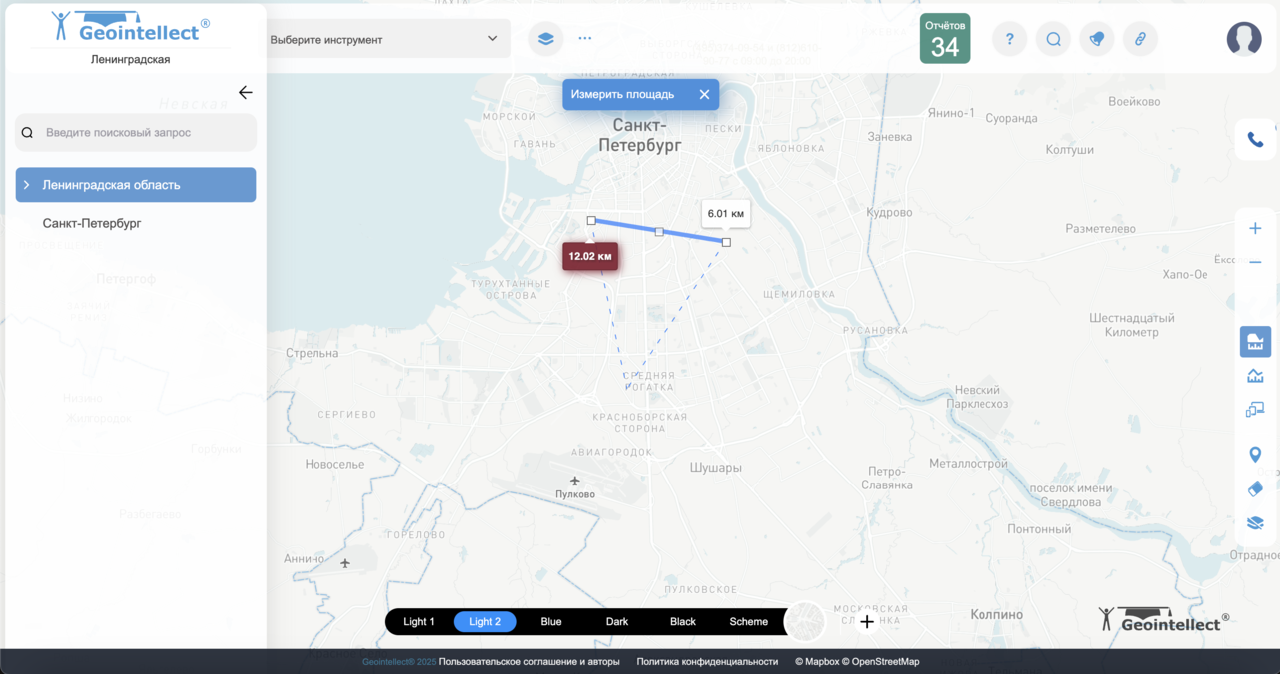Select the ruler measure tool icon
This screenshot has width=1280, height=674.
point(1255,342)
